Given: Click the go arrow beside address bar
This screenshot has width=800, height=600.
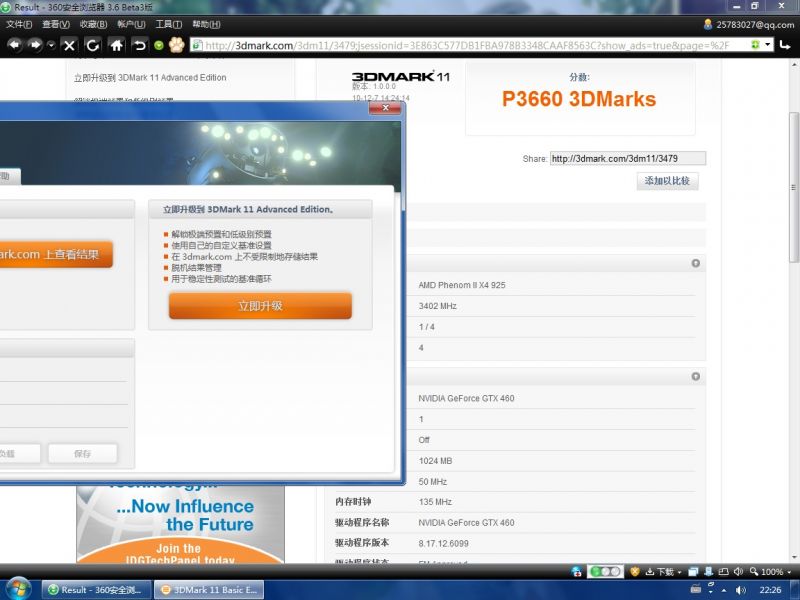Looking at the screenshot, I should tap(785, 45).
